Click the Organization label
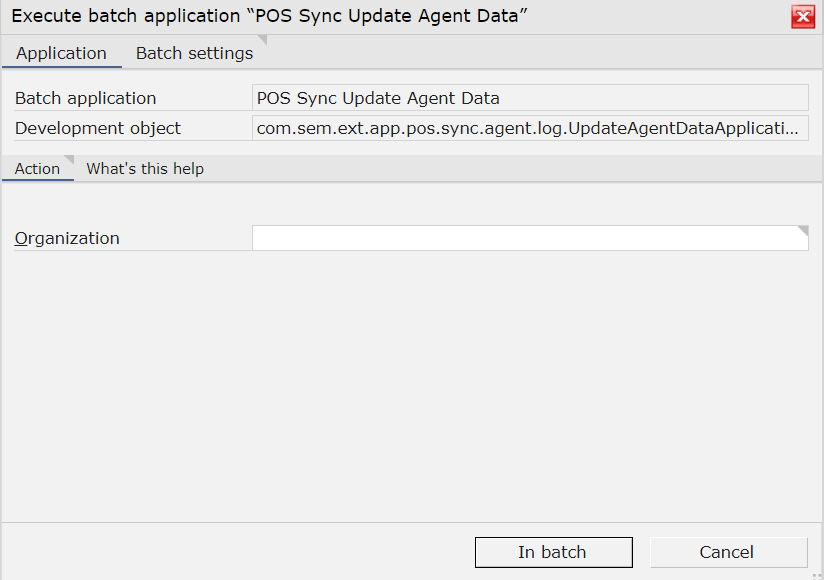Image resolution: width=824 pixels, height=580 pixels. tap(67, 239)
